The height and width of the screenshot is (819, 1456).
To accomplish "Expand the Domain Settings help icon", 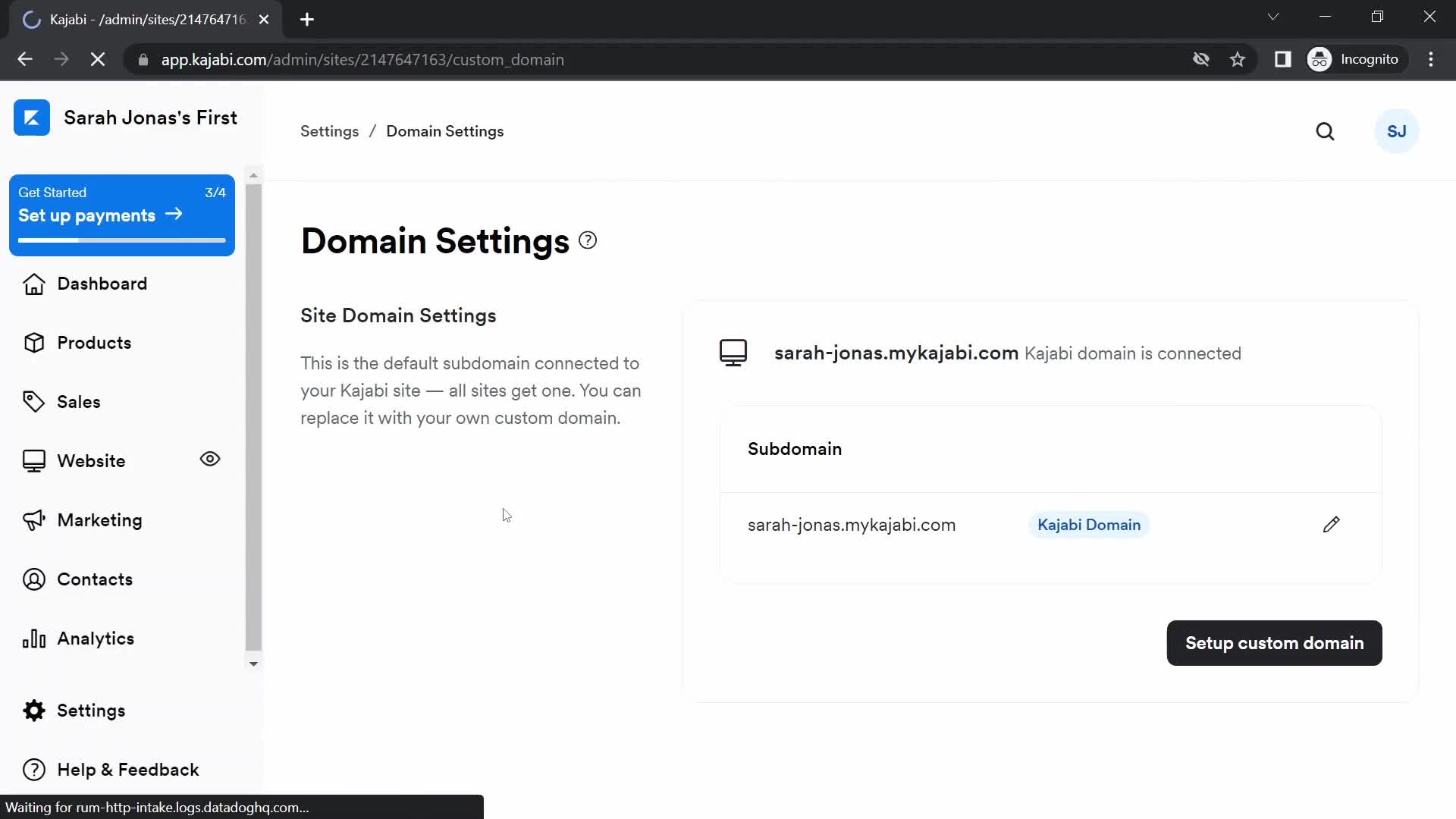I will (588, 240).
